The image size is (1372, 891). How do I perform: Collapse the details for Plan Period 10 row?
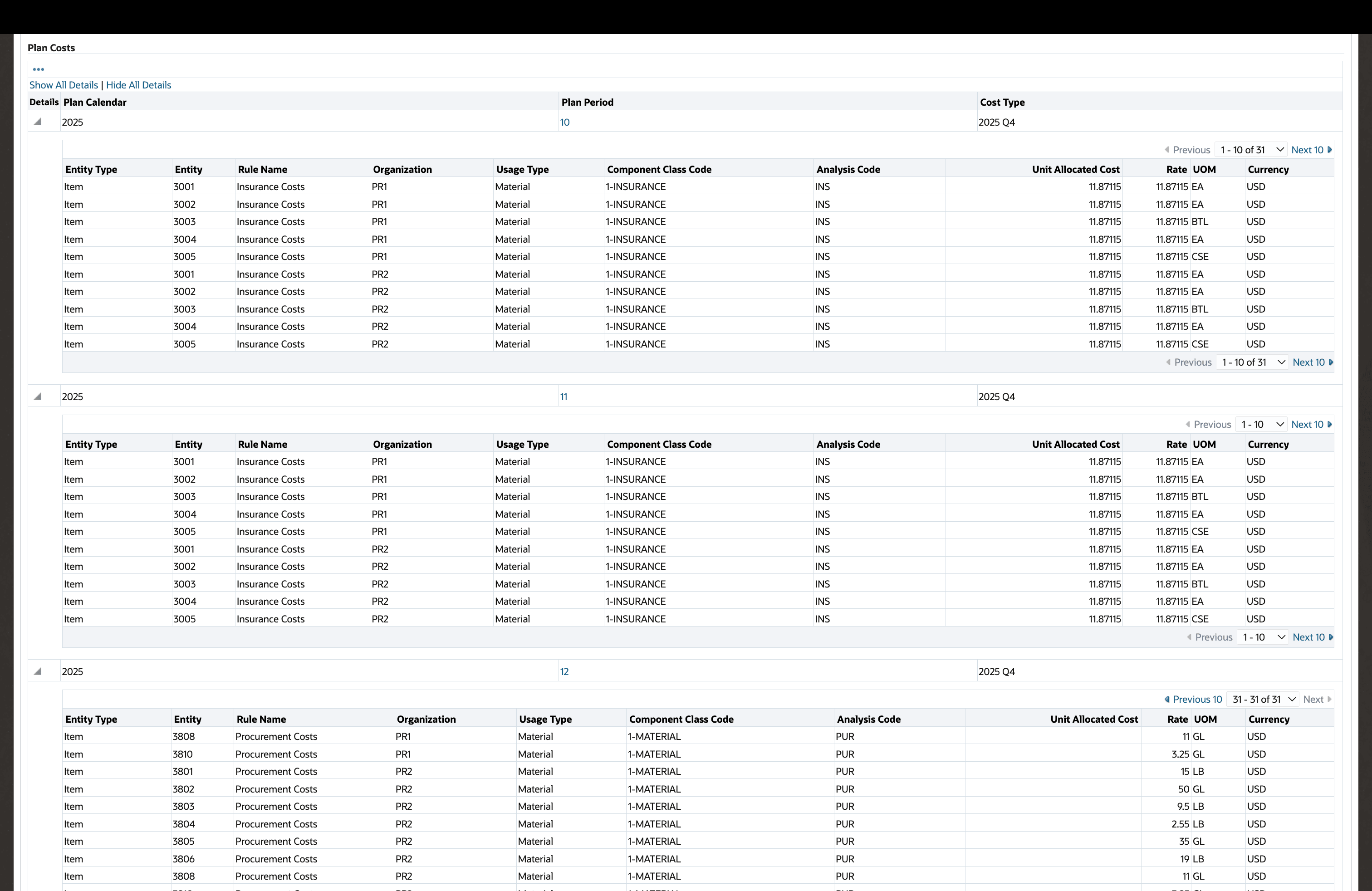click(38, 122)
